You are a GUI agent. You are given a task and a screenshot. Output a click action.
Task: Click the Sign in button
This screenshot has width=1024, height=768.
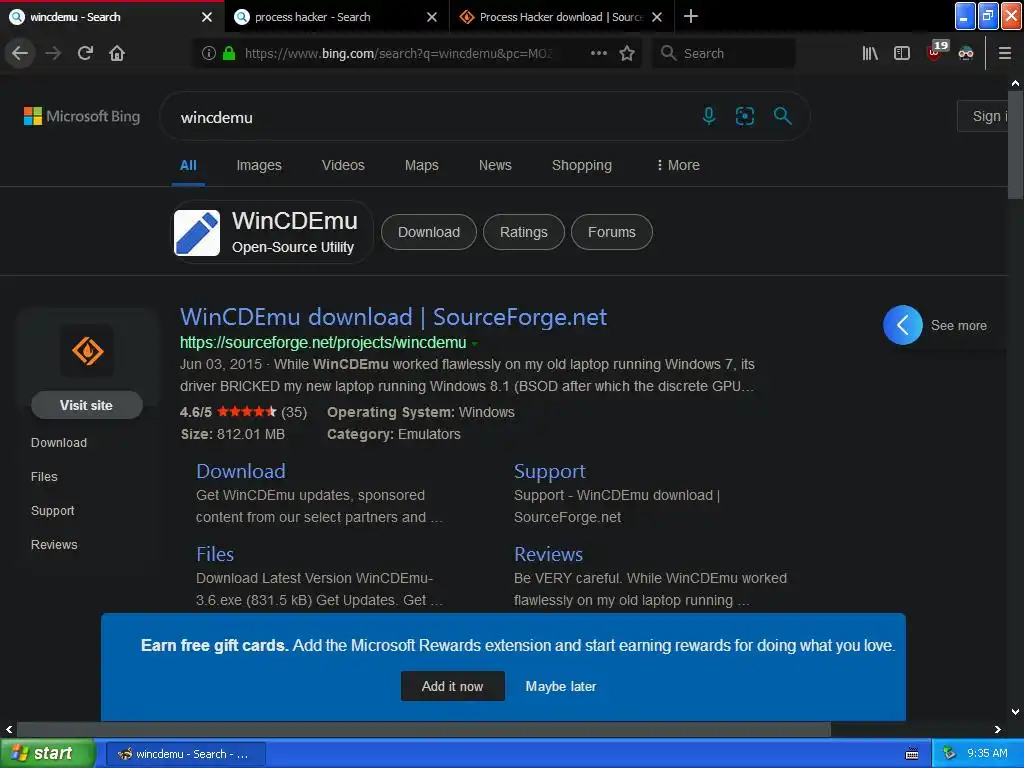pyautogui.click(x=983, y=116)
